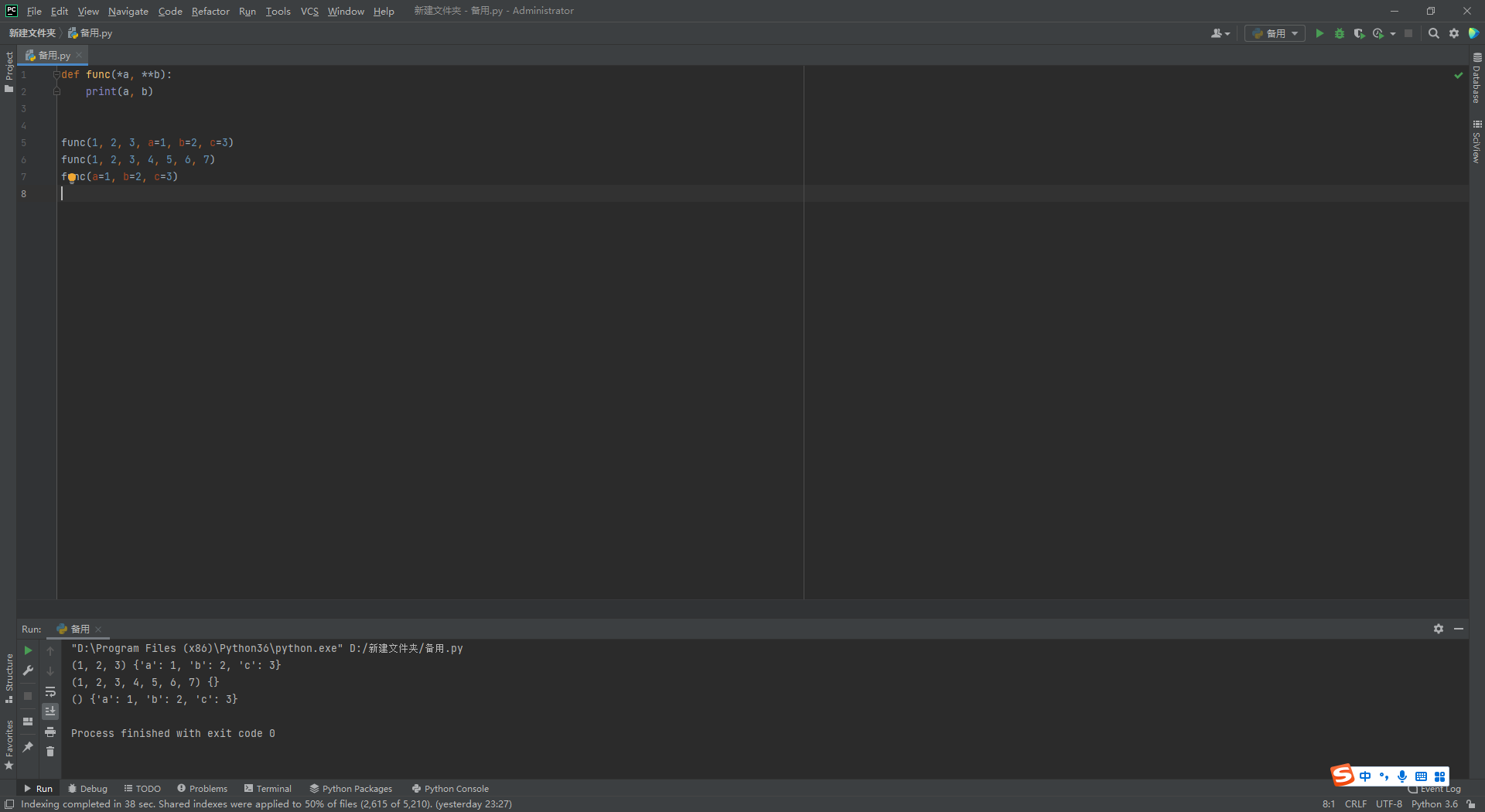This screenshot has width=1485, height=812.
Task: Collapse the func definition fold marker
Action: [x=56, y=75]
